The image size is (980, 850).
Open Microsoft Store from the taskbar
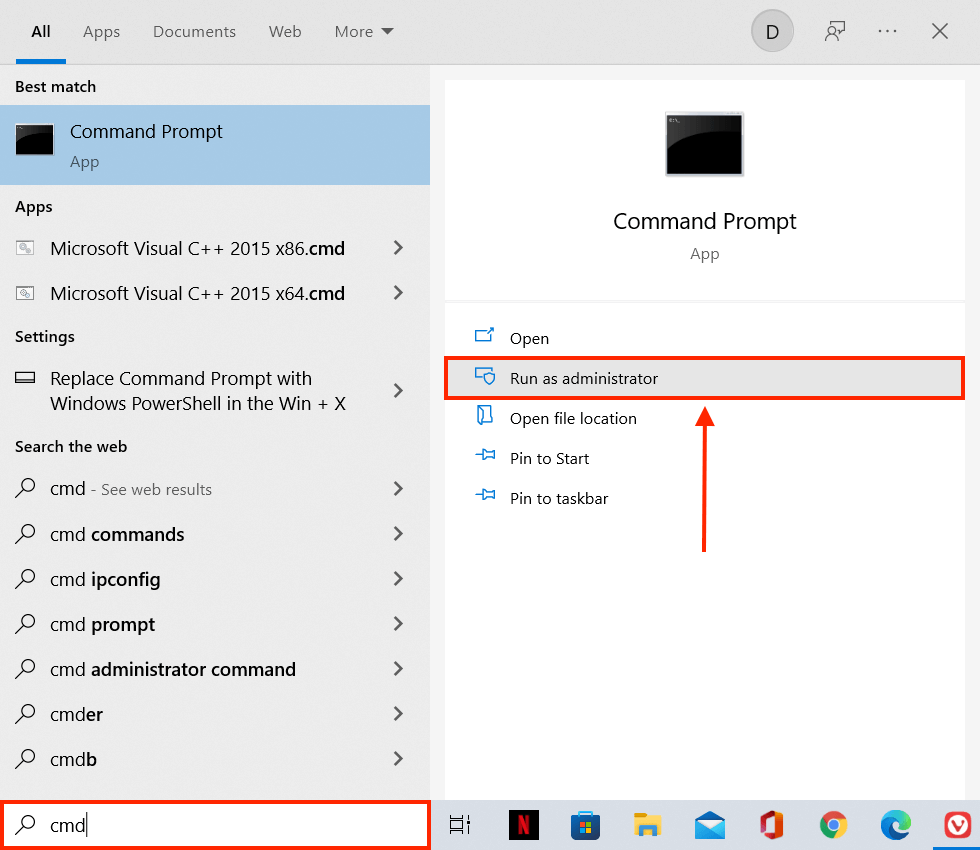(586, 825)
